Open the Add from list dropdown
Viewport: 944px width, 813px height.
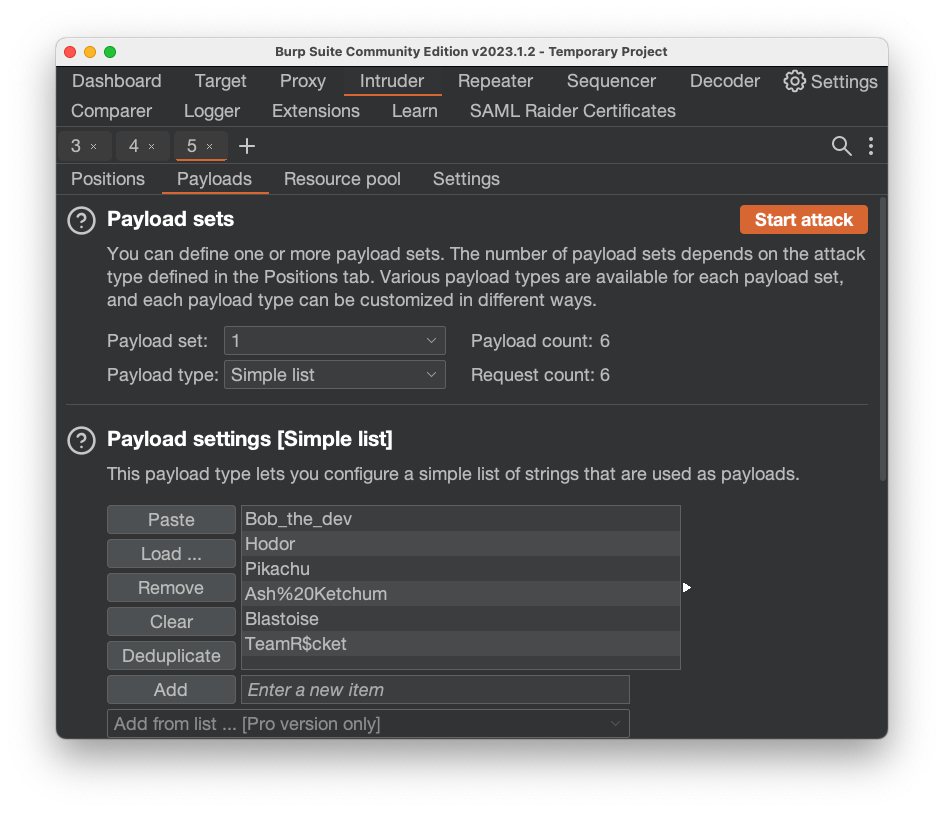pyautogui.click(x=367, y=724)
